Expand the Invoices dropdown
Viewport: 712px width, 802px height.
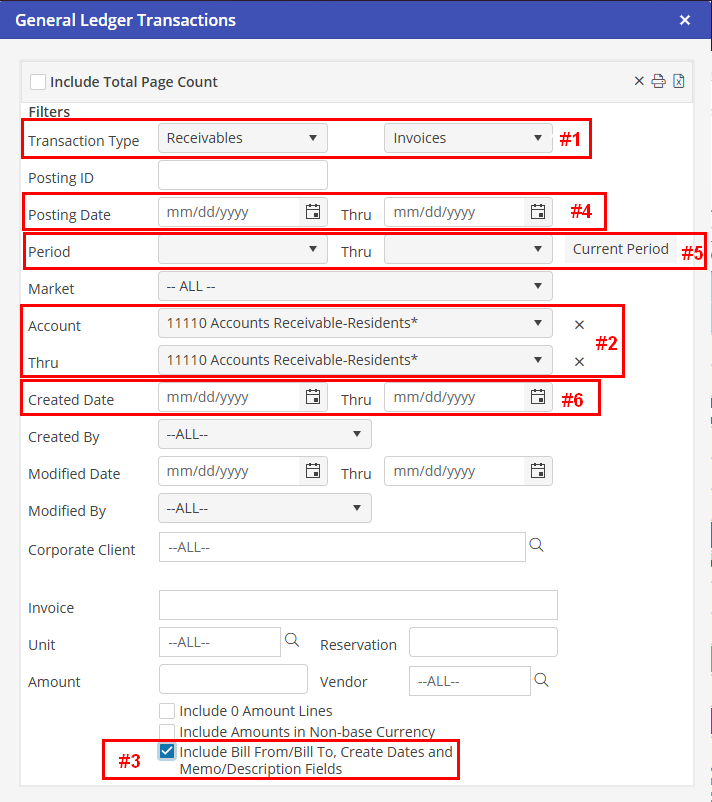pos(468,138)
